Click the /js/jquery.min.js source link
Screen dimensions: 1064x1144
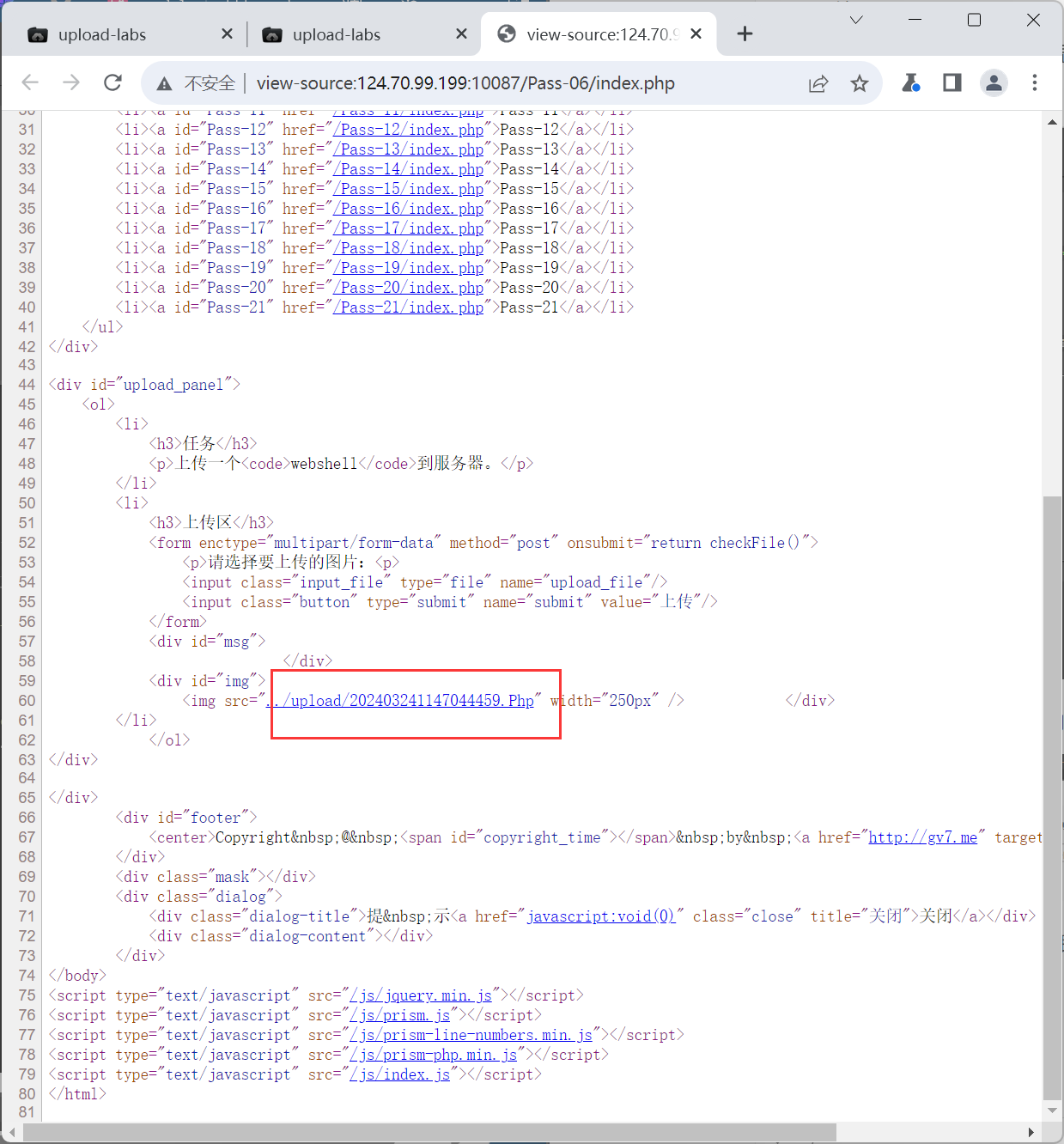pyautogui.click(x=421, y=995)
